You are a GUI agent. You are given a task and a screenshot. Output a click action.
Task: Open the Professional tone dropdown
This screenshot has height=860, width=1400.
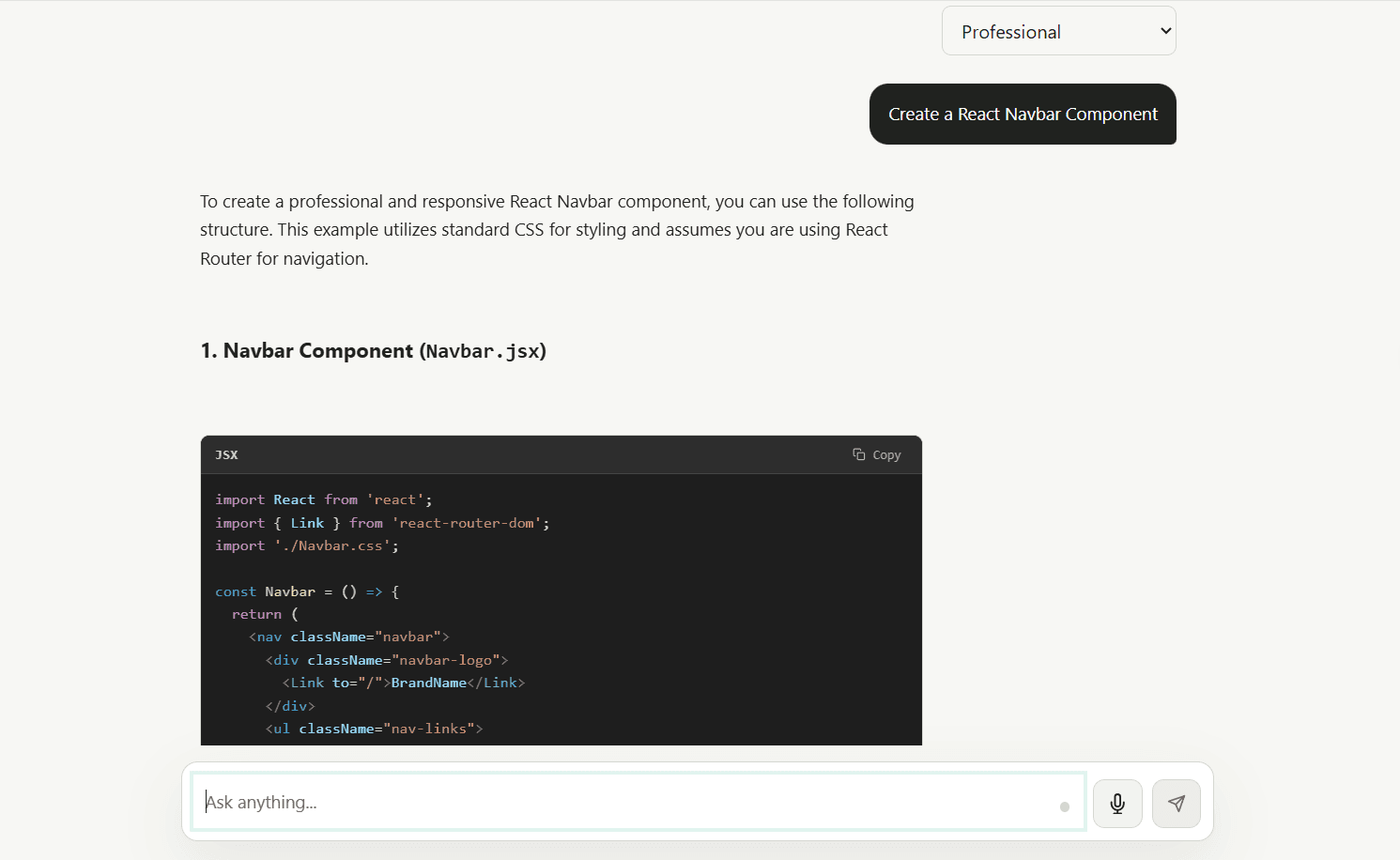point(1058,31)
